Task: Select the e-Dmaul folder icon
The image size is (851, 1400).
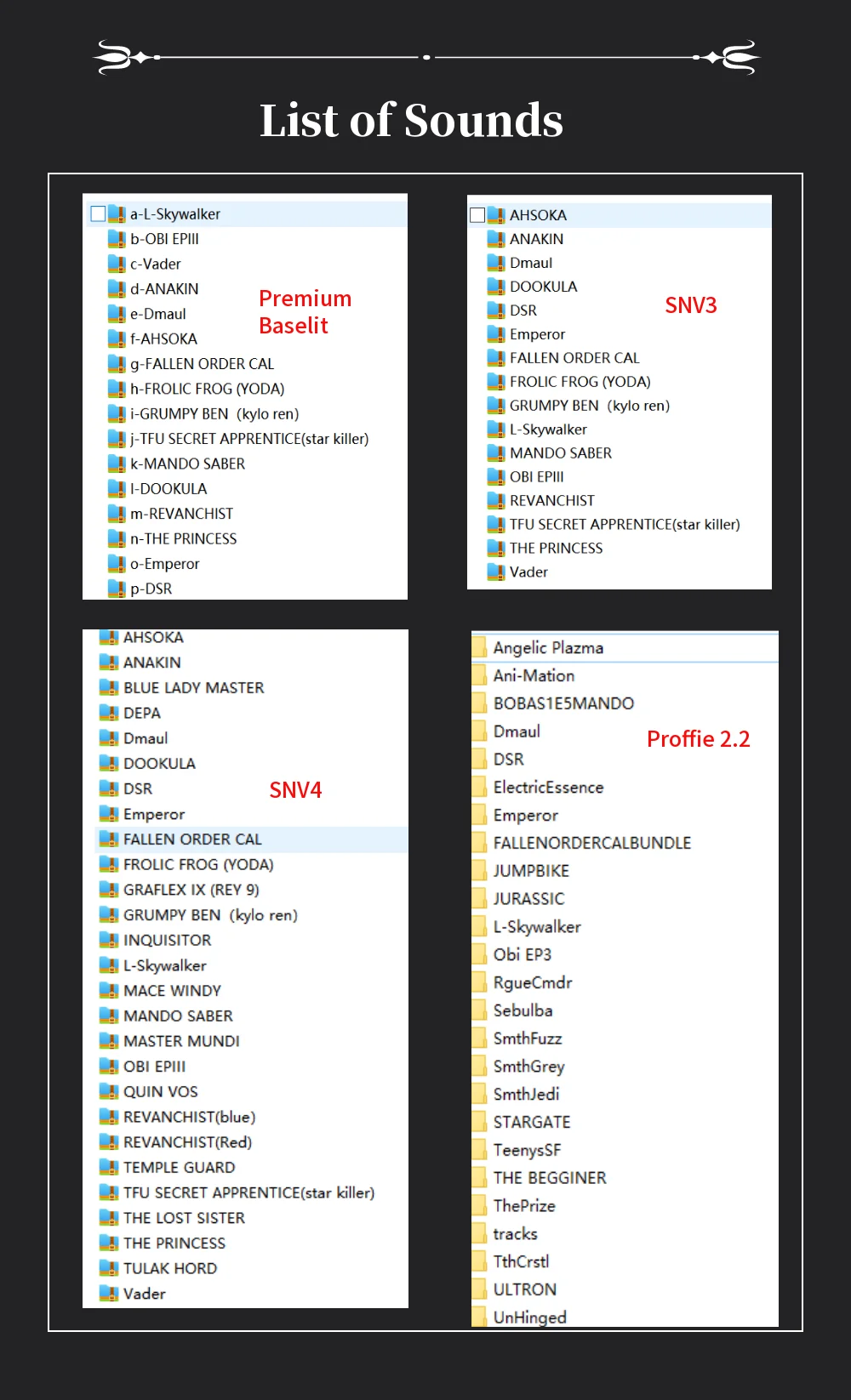Action: 117,314
